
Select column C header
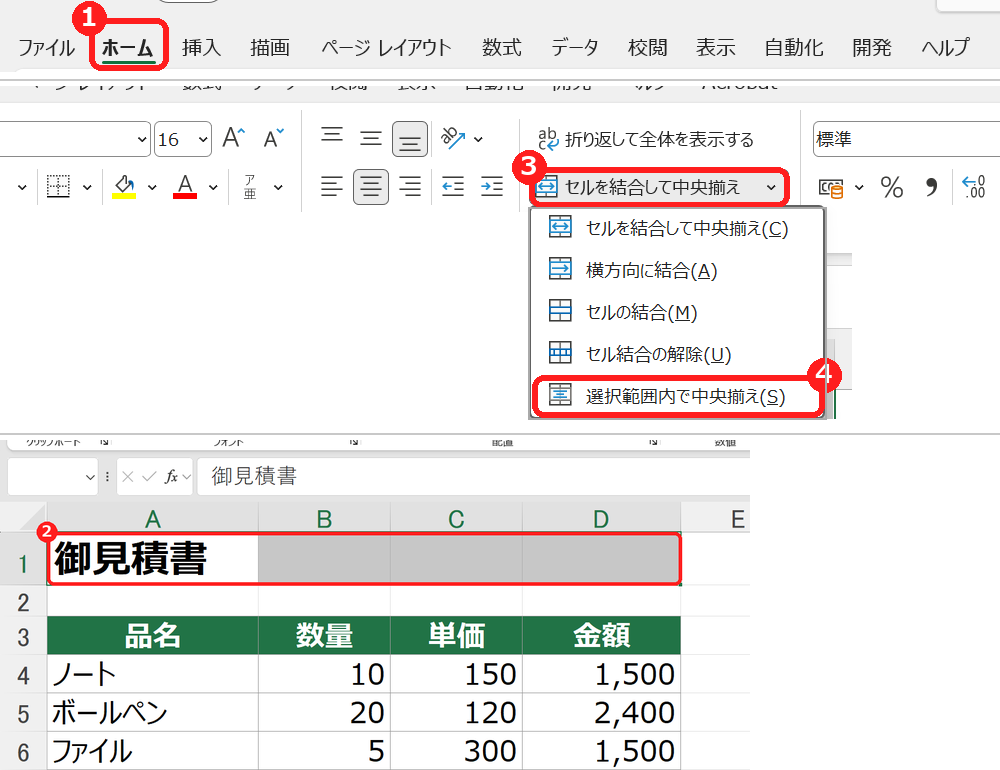click(x=456, y=518)
